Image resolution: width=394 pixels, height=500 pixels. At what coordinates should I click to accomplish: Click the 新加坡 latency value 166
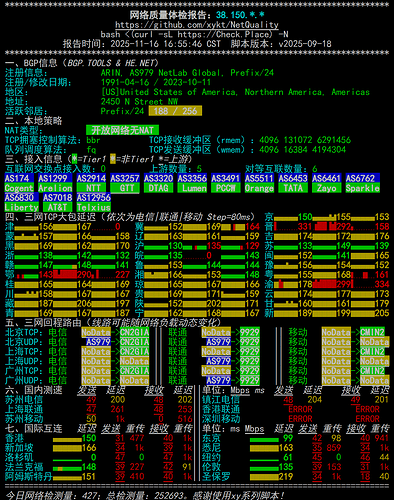pyautogui.click(x=89, y=448)
